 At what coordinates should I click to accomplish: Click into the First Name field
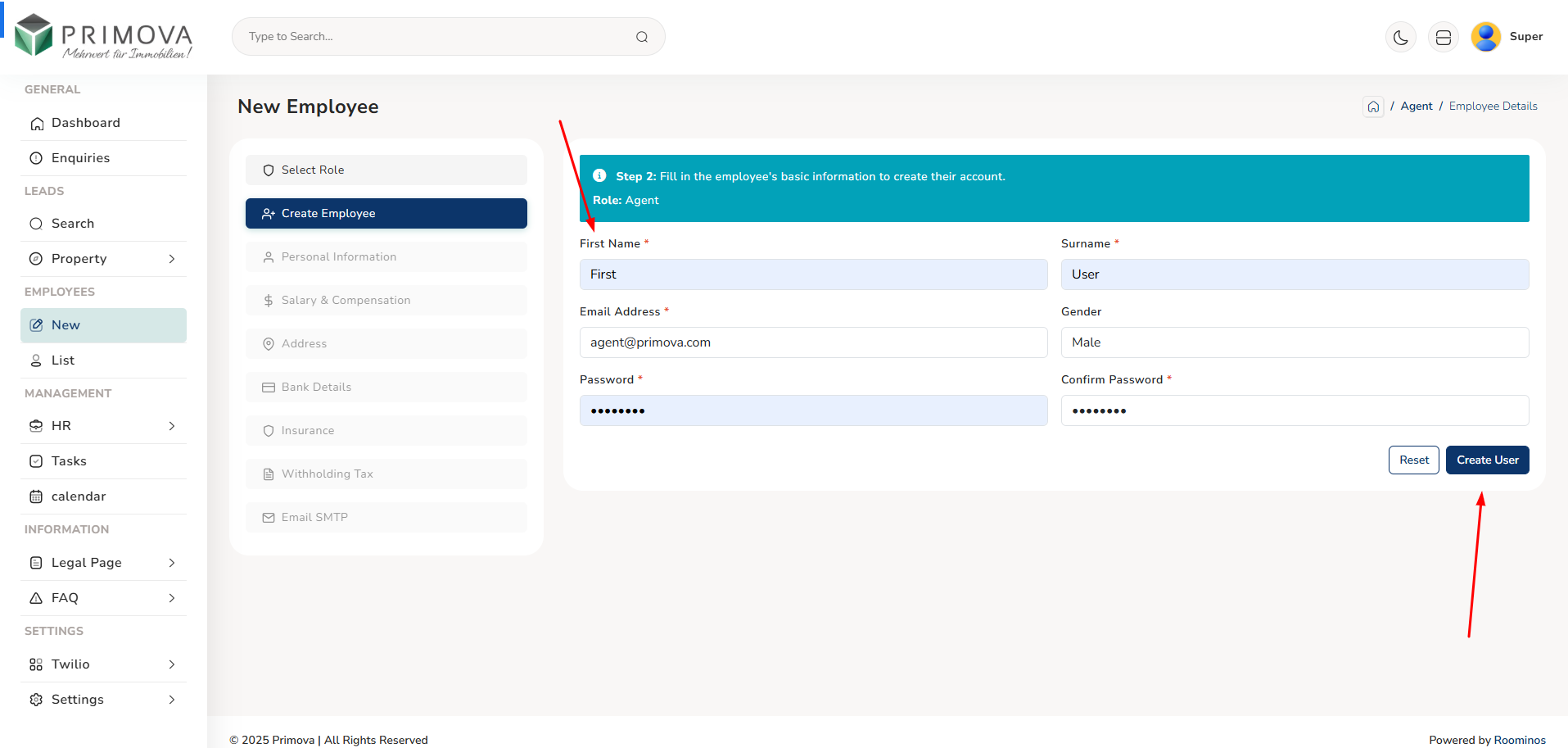(x=813, y=274)
